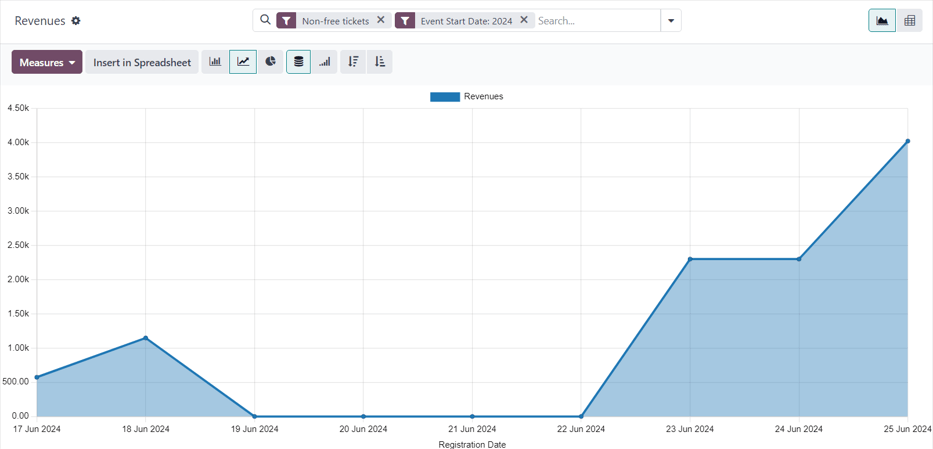933x449 pixels.
Task: Click the 18 Jun 2024 data point
Action: (146, 338)
